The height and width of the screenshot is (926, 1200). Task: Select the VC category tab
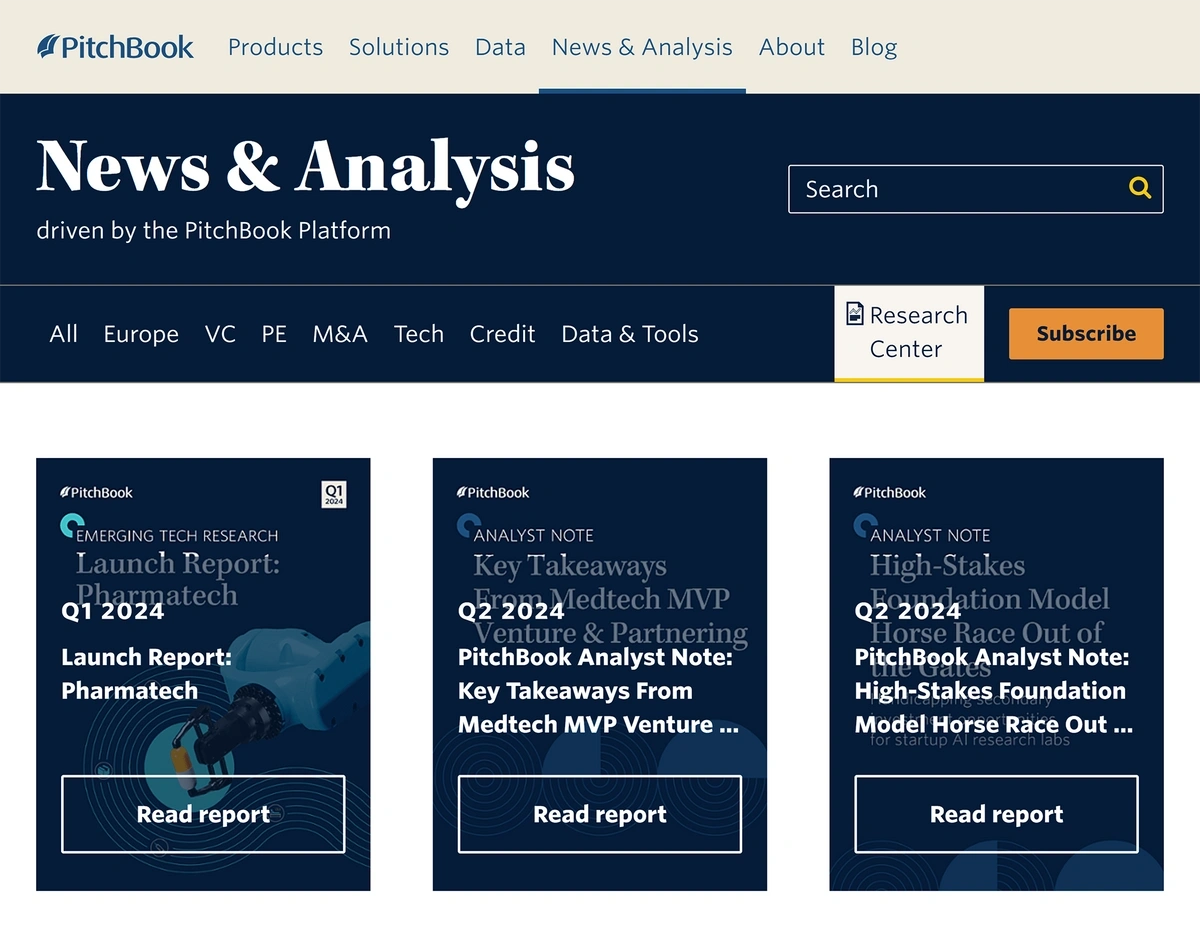point(220,334)
